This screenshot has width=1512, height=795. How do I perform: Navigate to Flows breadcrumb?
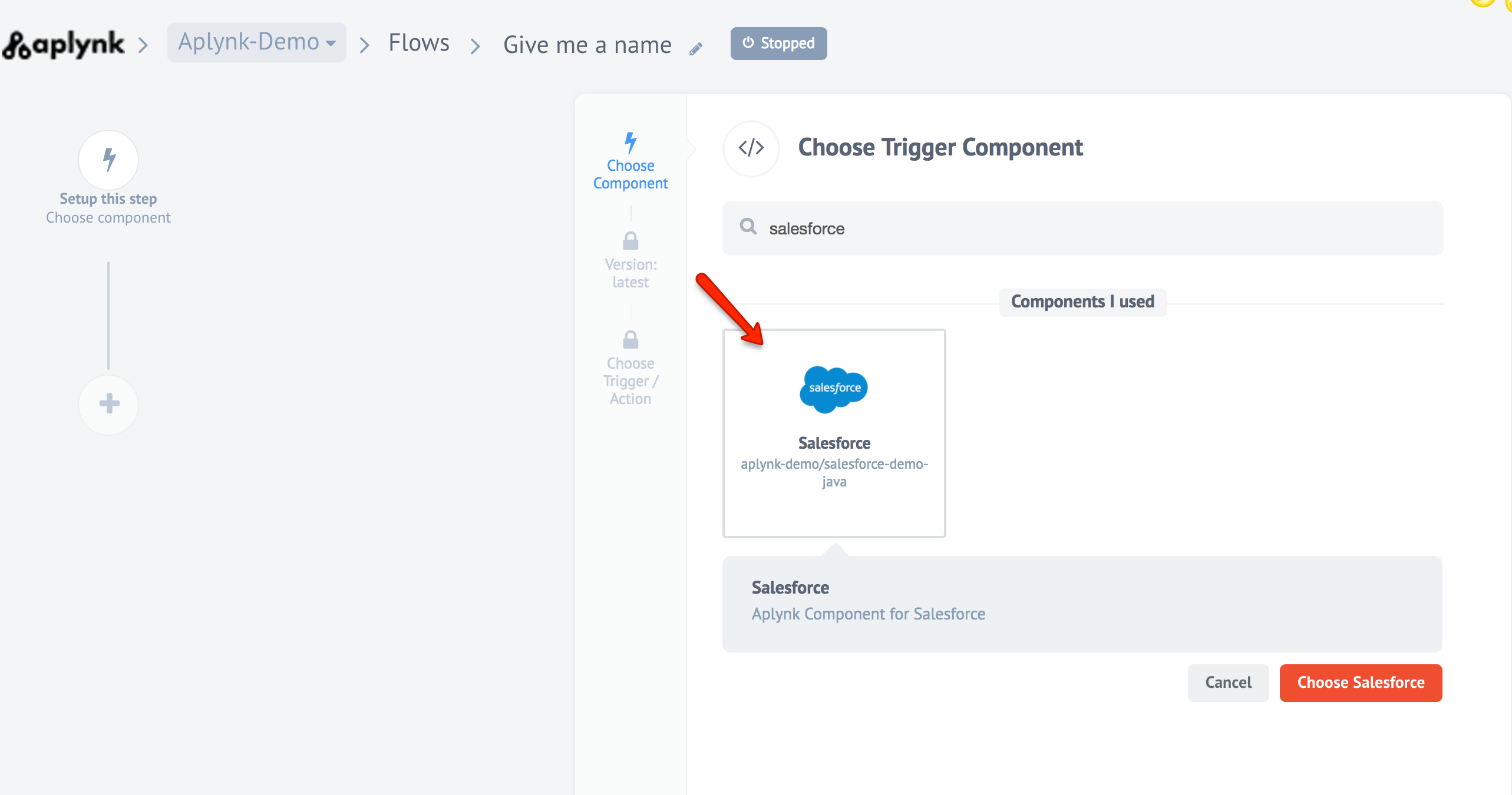pos(418,43)
